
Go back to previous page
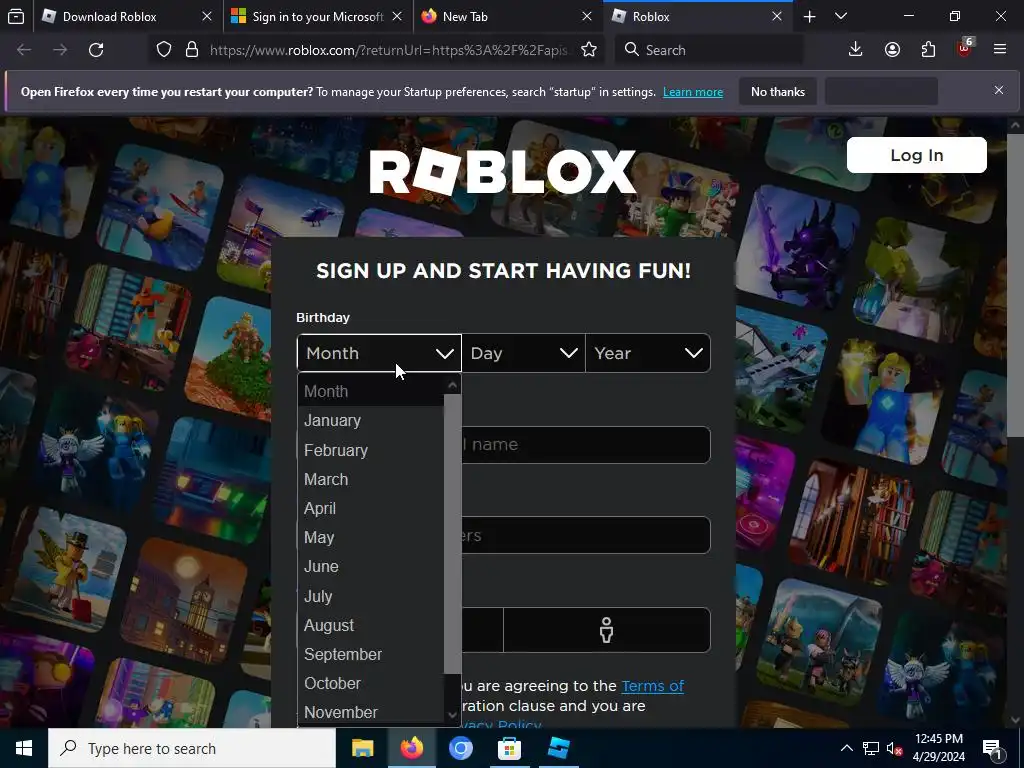click(x=24, y=50)
